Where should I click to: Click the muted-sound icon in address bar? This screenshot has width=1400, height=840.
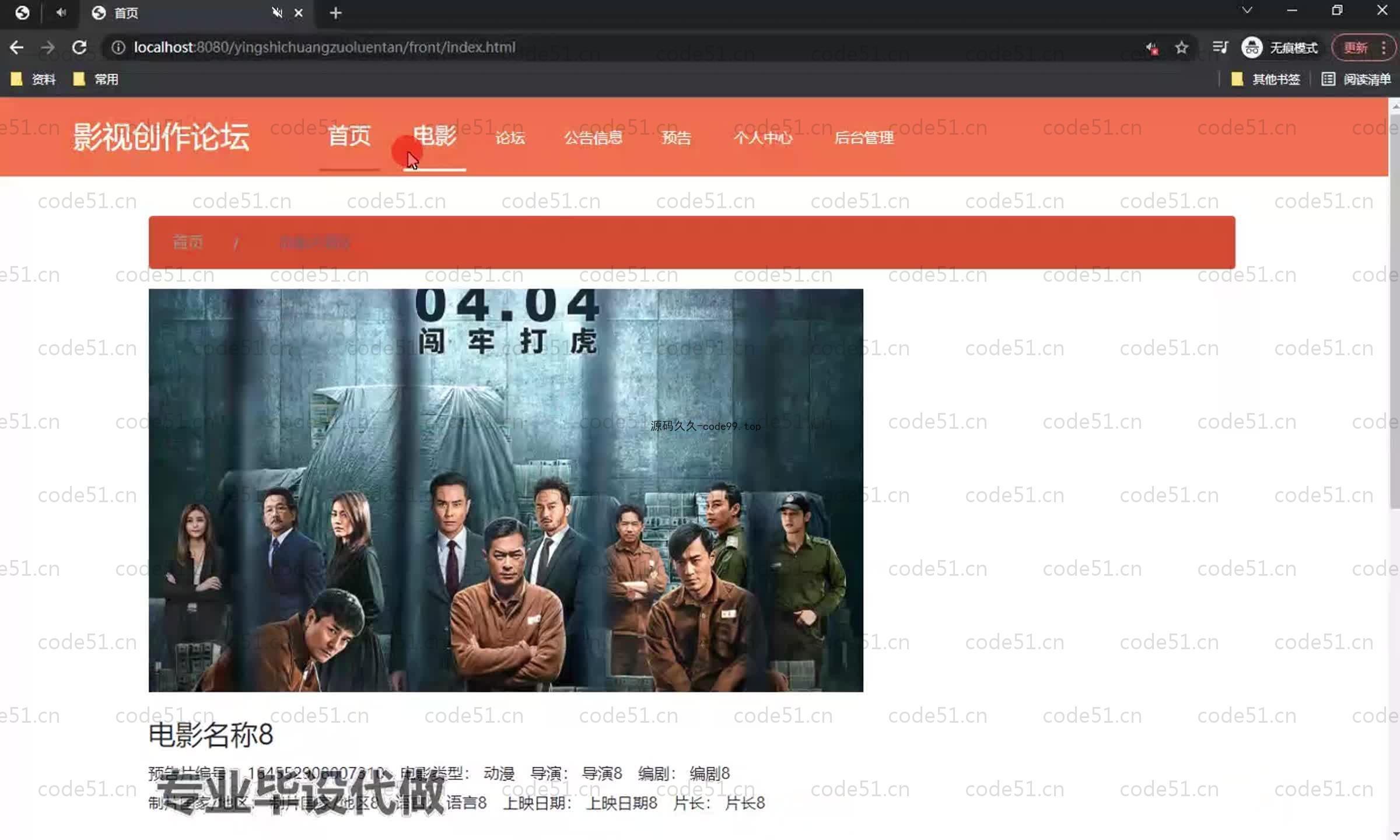click(1152, 48)
